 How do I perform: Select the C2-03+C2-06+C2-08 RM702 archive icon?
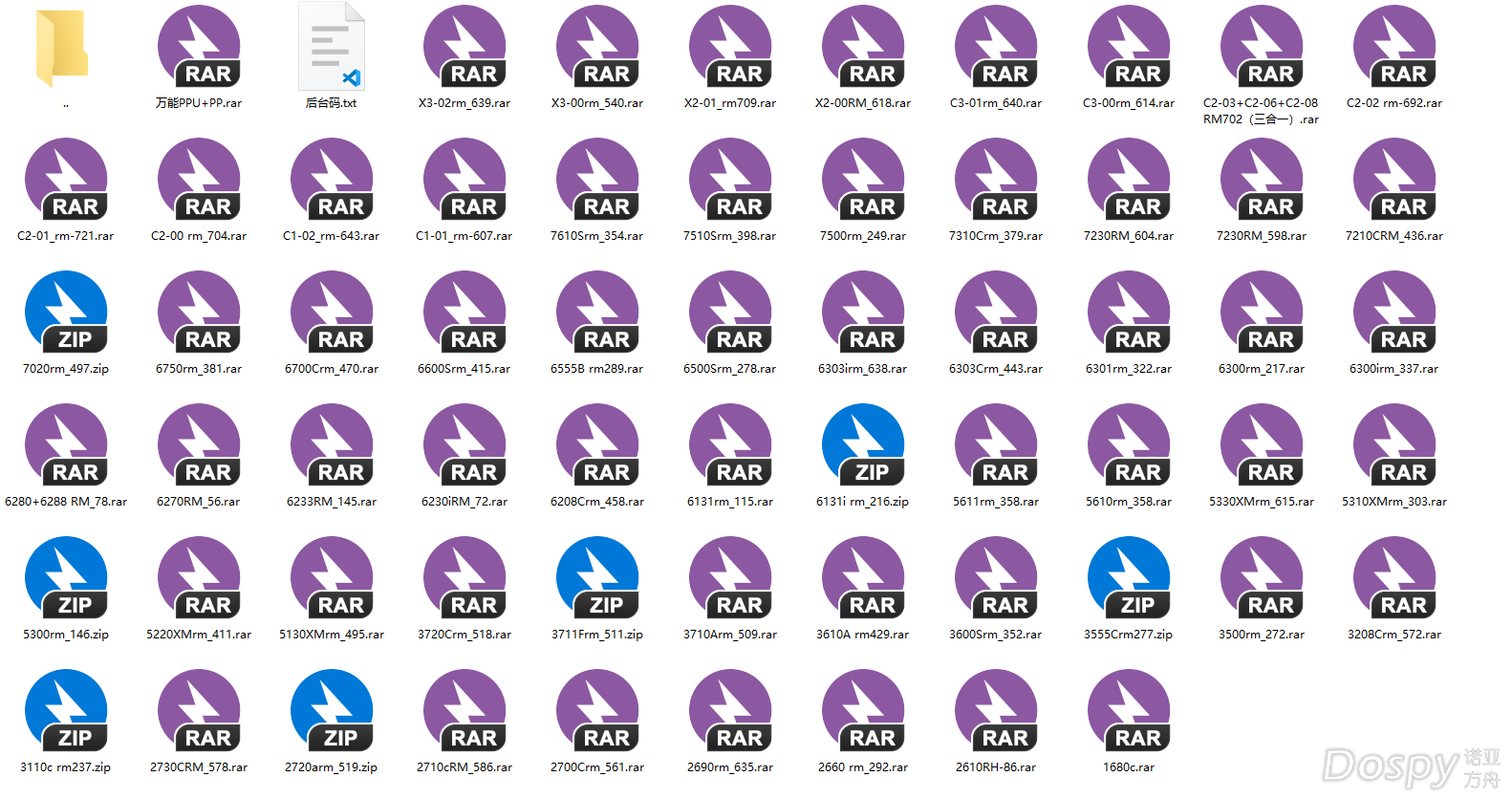[1262, 46]
